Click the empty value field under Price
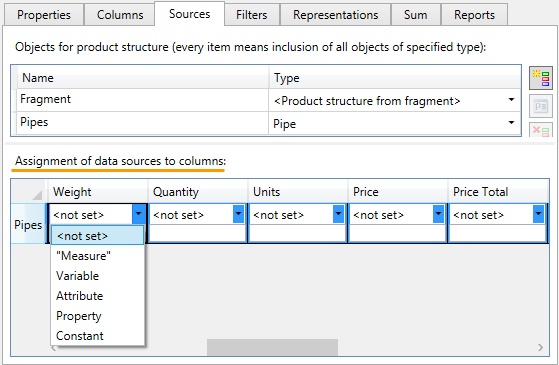Screen dimensions: 559x365 tap(398, 234)
